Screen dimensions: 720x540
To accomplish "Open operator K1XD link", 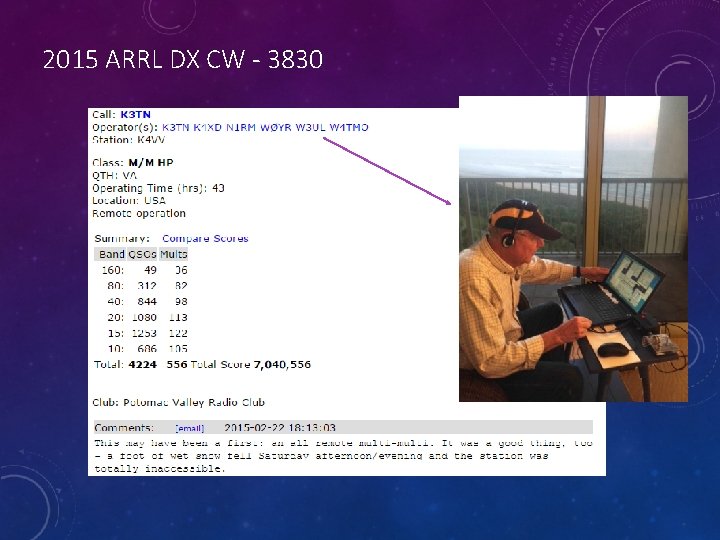I will (207, 127).
